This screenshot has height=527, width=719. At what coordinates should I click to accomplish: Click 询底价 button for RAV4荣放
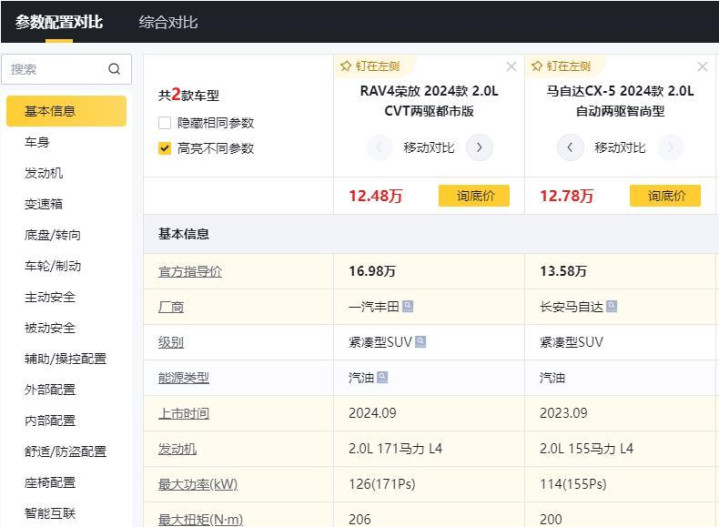point(474,196)
